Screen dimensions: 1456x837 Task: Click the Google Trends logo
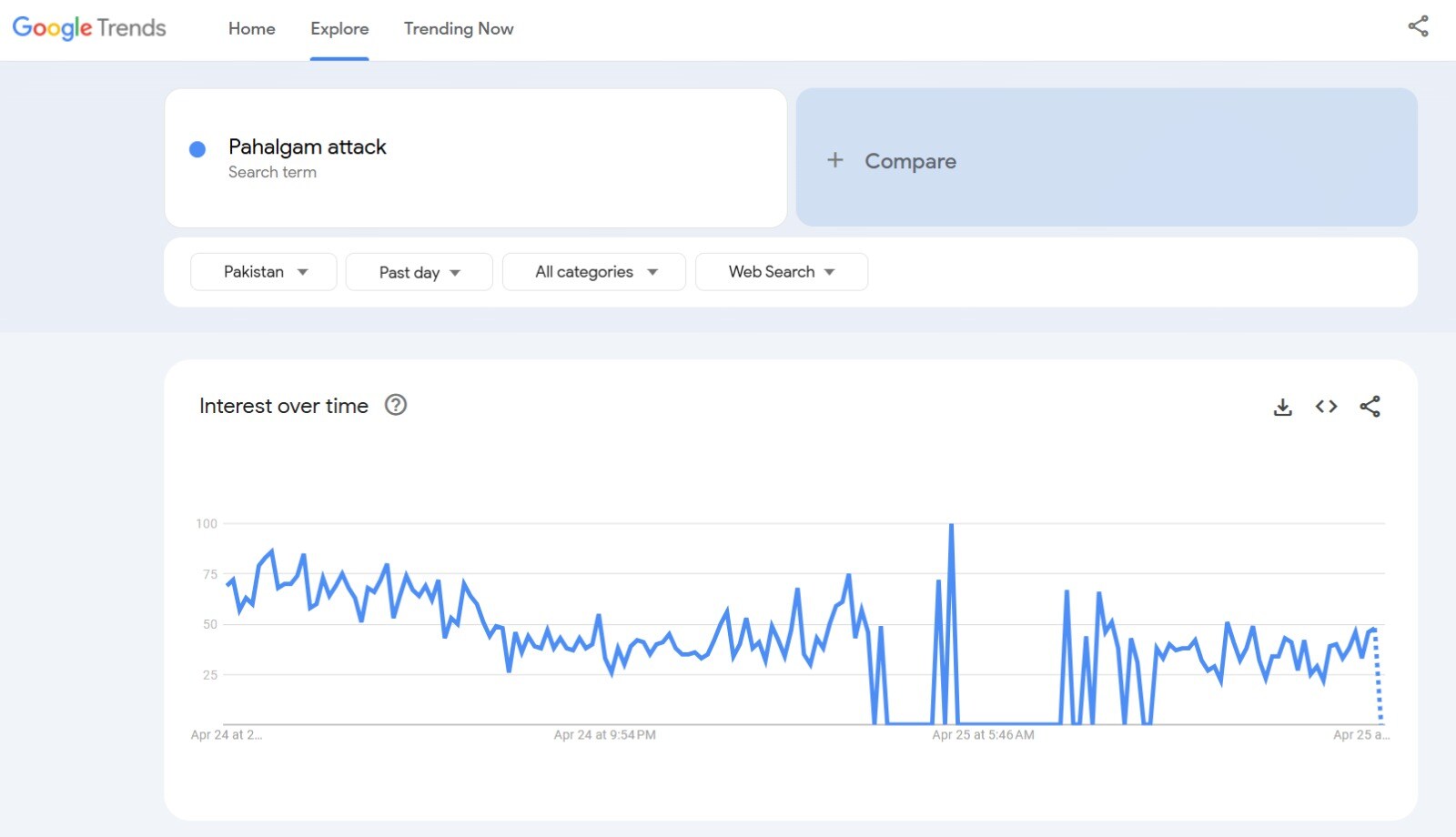[x=89, y=28]
